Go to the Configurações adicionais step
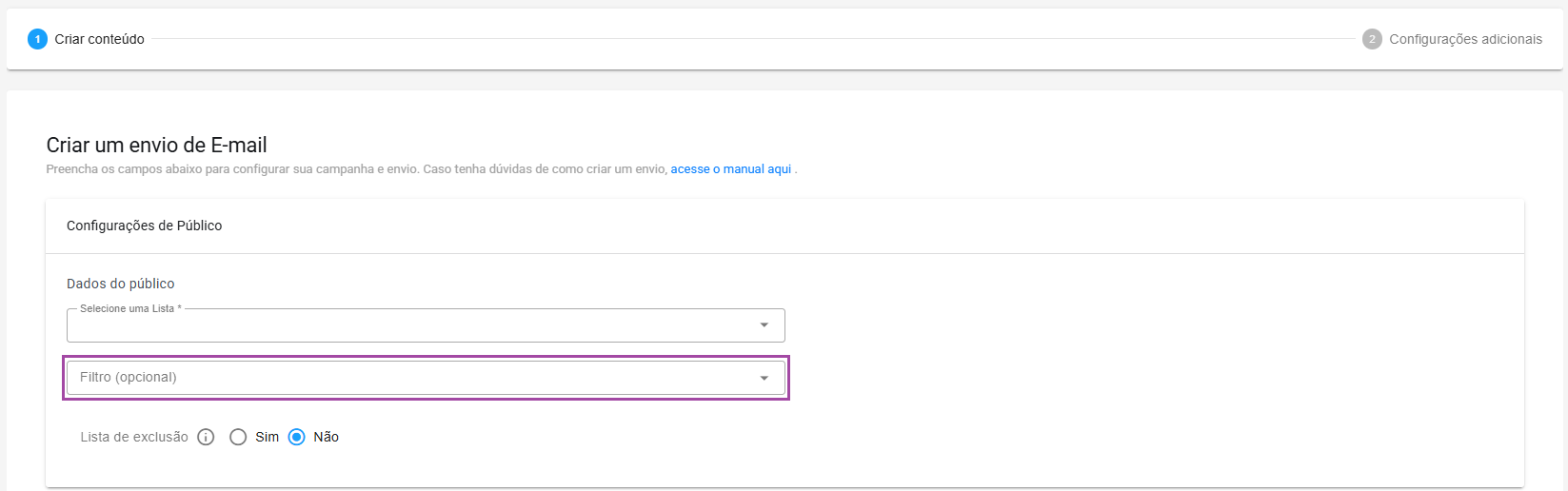Screen dimensions: 1568x491 [x=1465, y=39]
